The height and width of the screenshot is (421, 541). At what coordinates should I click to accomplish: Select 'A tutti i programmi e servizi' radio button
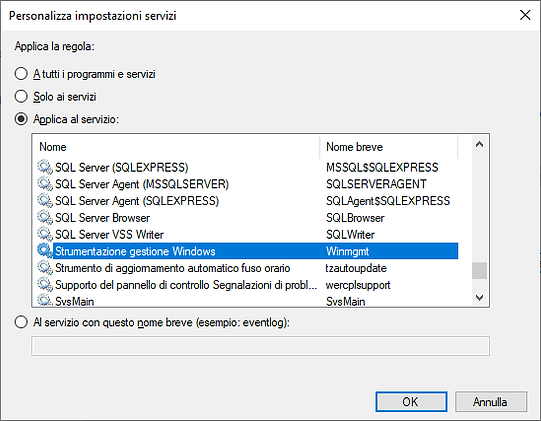pos(21,74)
